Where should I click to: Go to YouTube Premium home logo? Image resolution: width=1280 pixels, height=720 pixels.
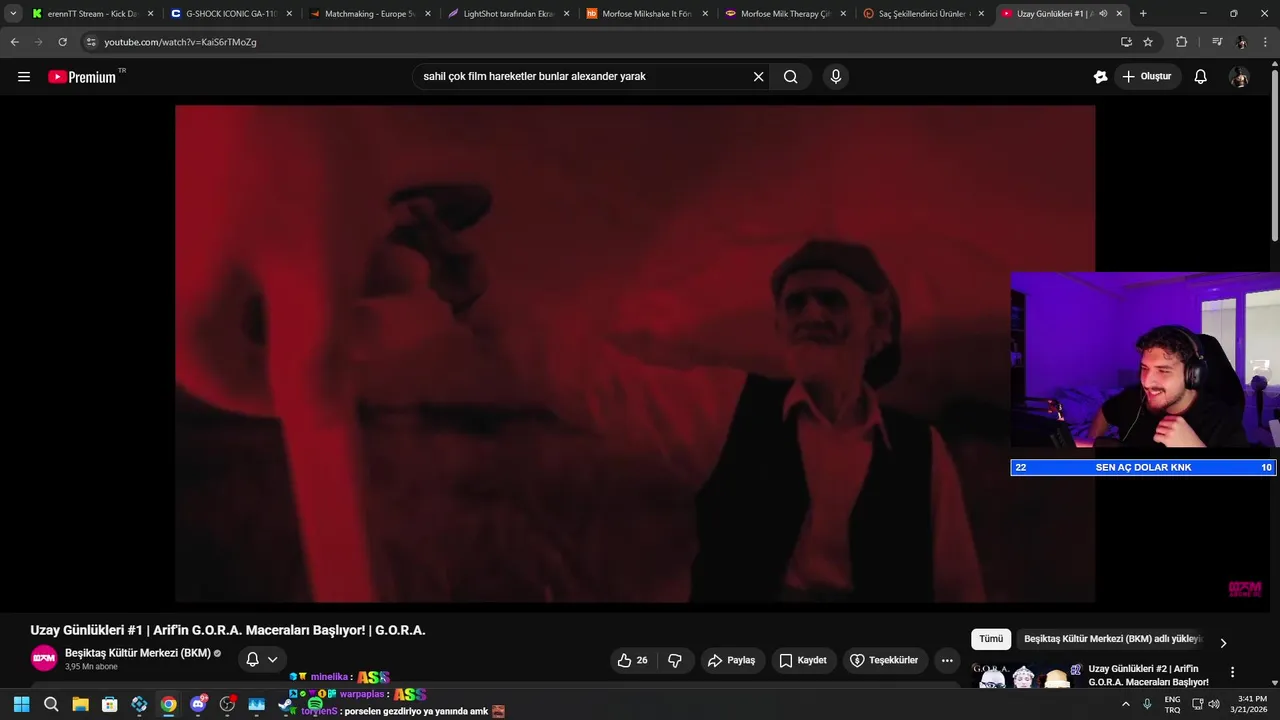pyautogui.click(x=82, y=77)
